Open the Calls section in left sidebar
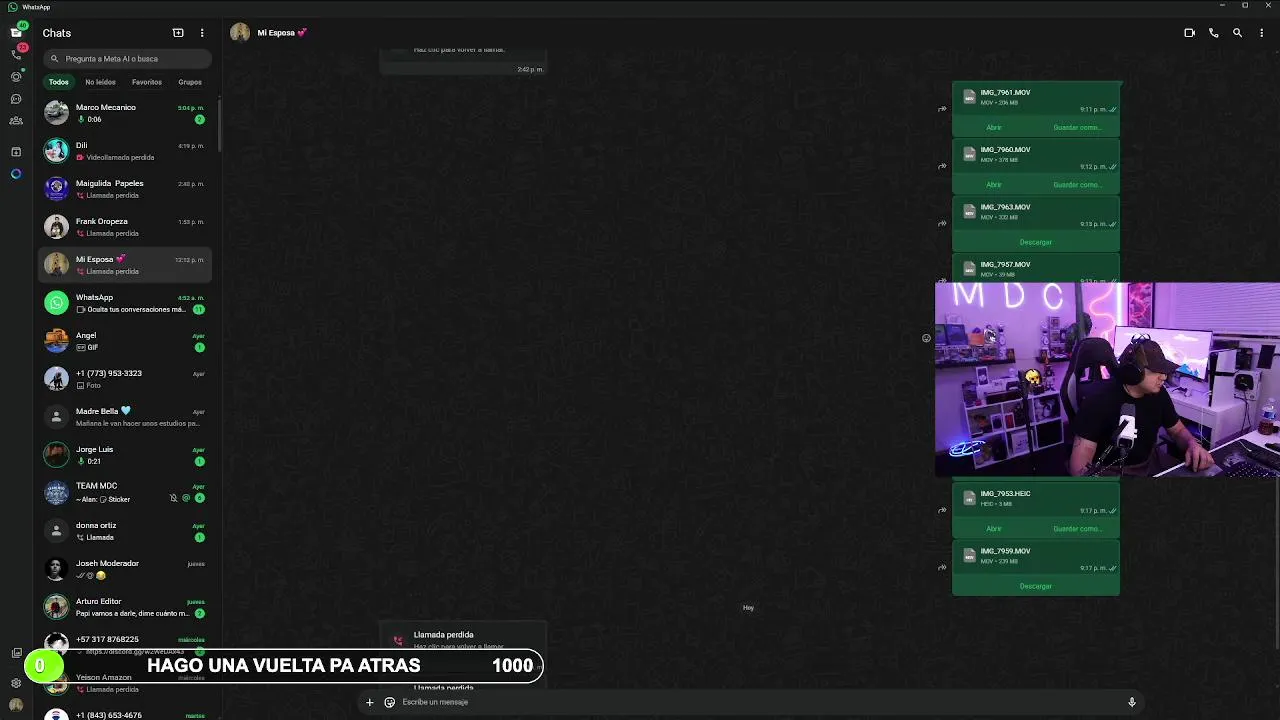Image resolution: width=1280 pixels, height=720 pixels. (x=16, y=54)
